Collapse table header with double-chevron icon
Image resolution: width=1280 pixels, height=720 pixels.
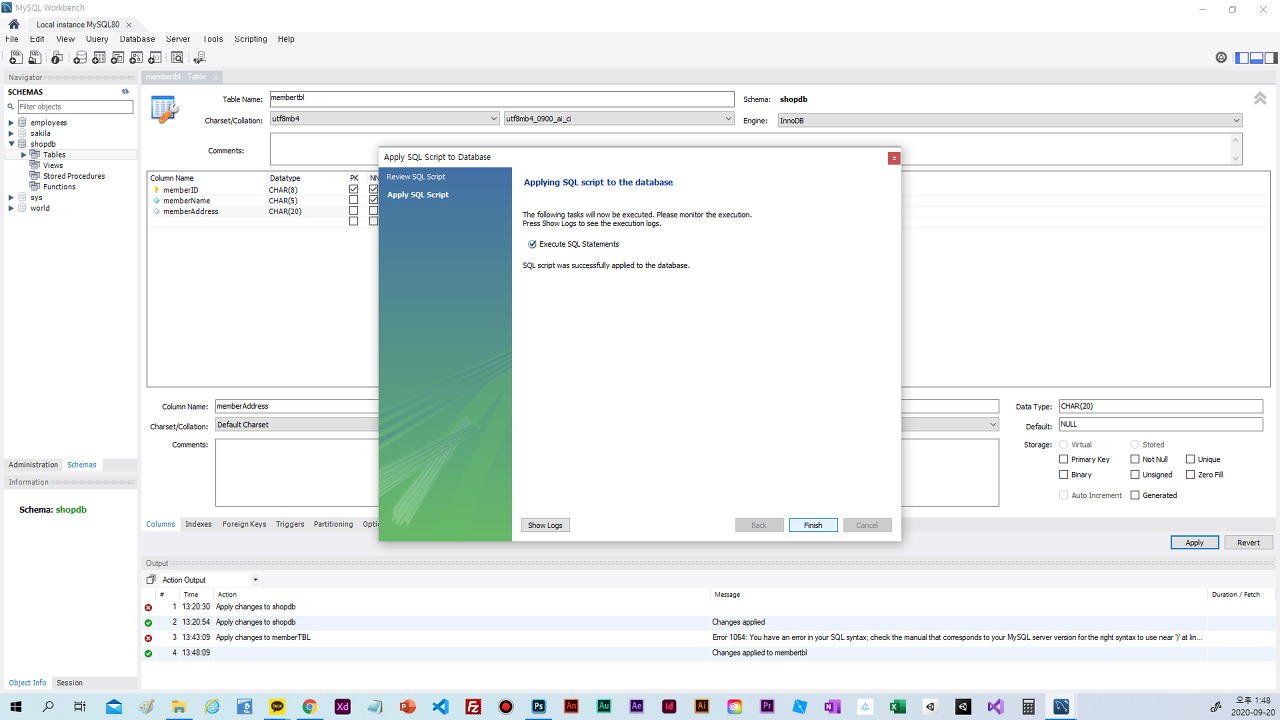[1260, 98]
